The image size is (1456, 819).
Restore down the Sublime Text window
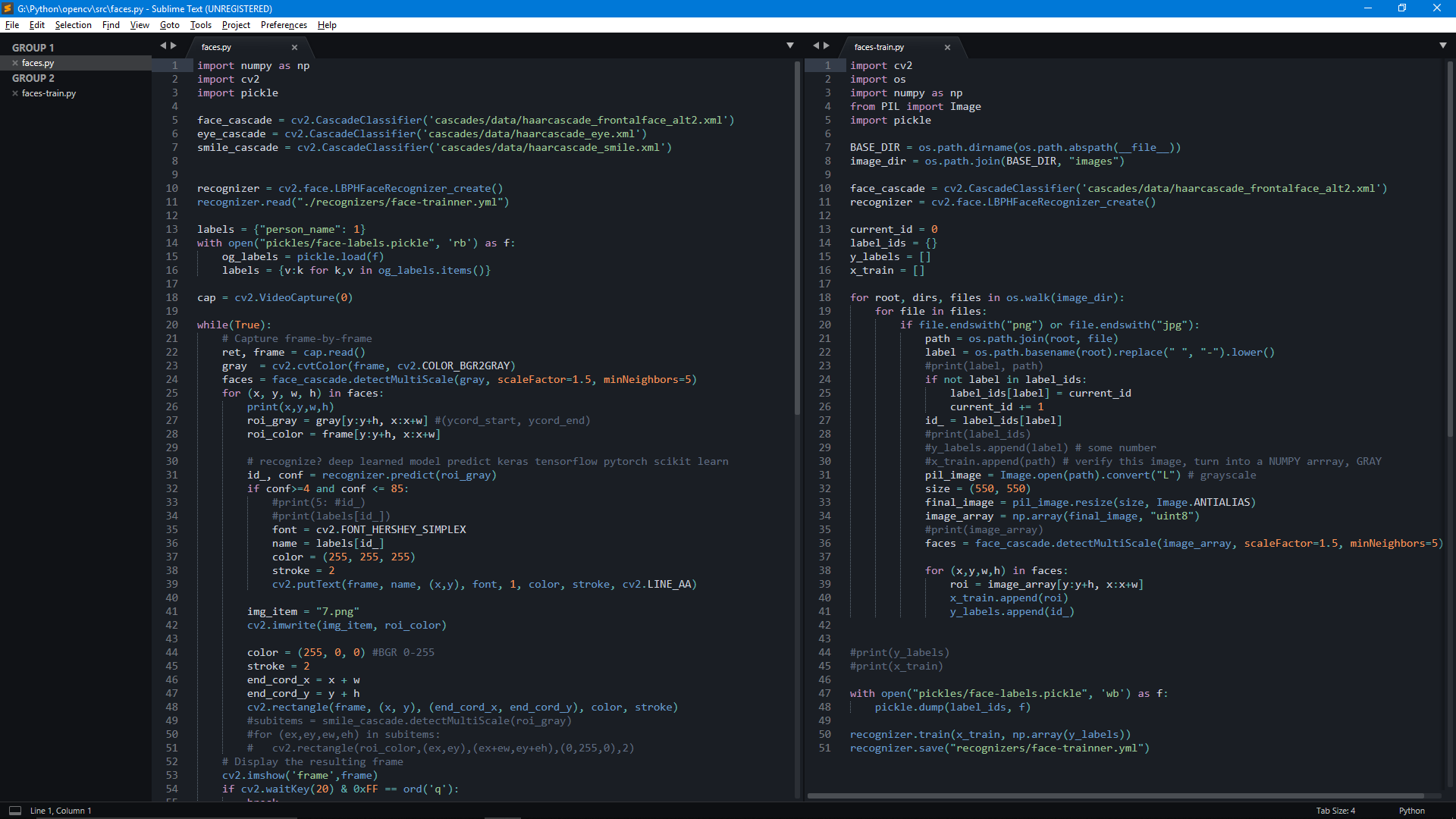click(1402, 8)
